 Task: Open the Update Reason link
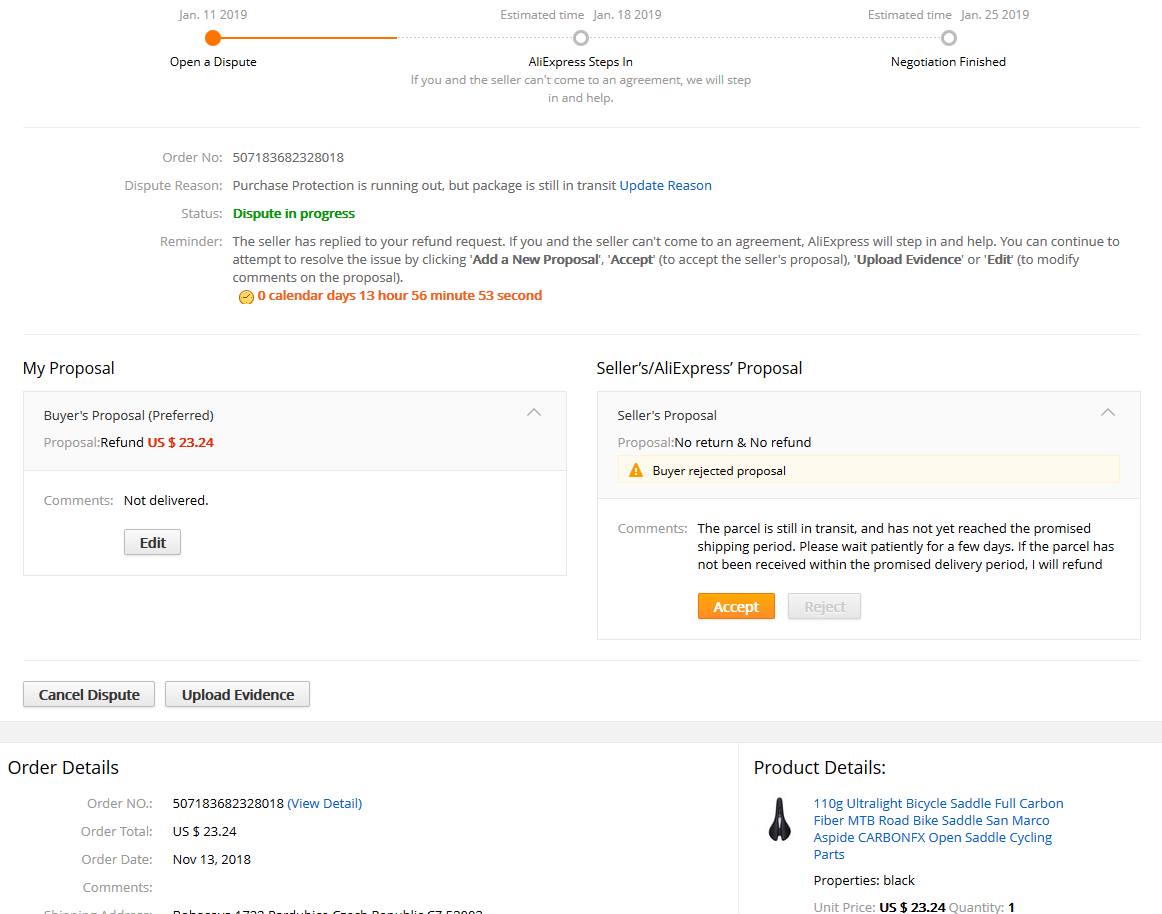665,185
